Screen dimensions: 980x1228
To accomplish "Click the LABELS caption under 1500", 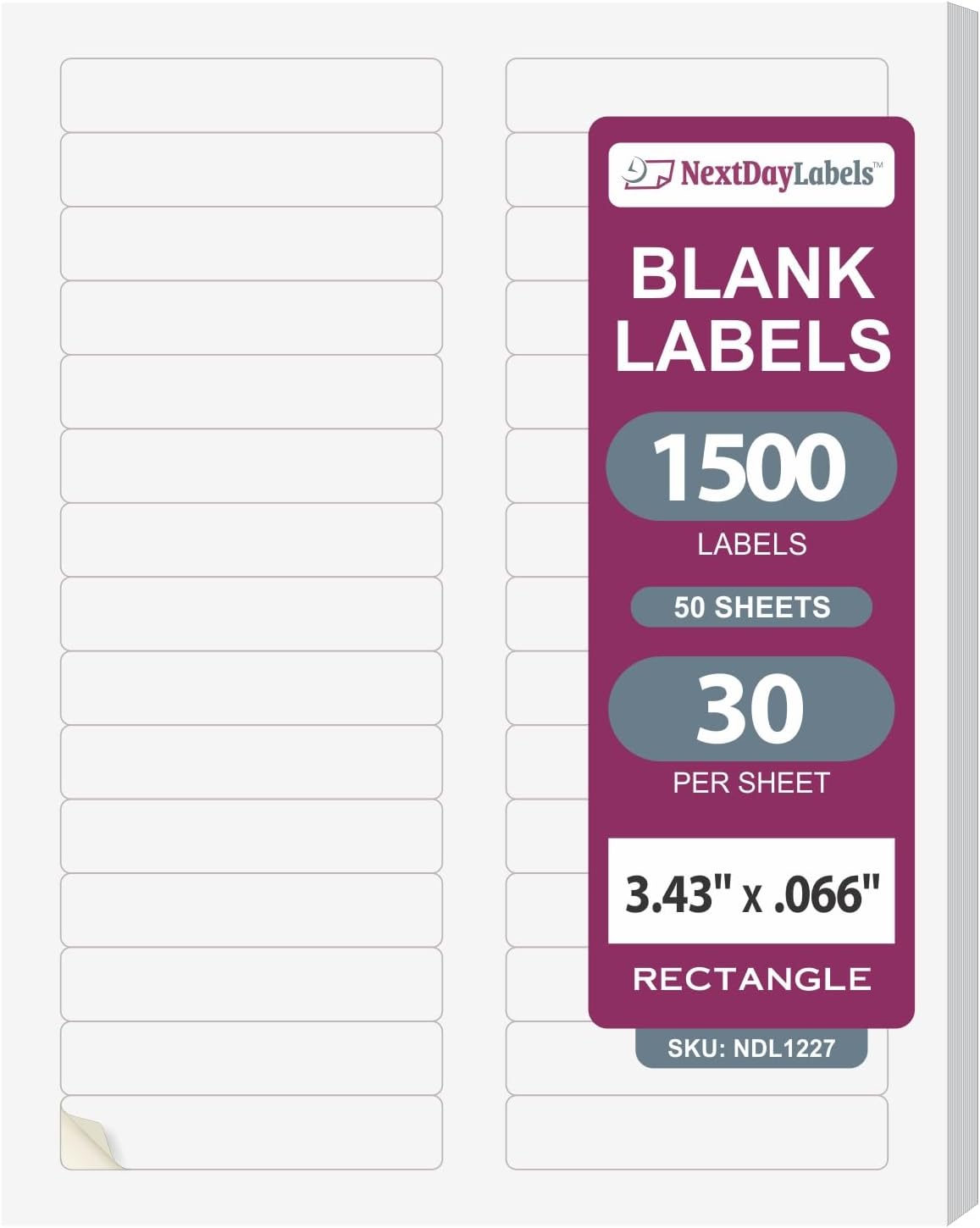I will pyautogui.click(x=751, y=544).
